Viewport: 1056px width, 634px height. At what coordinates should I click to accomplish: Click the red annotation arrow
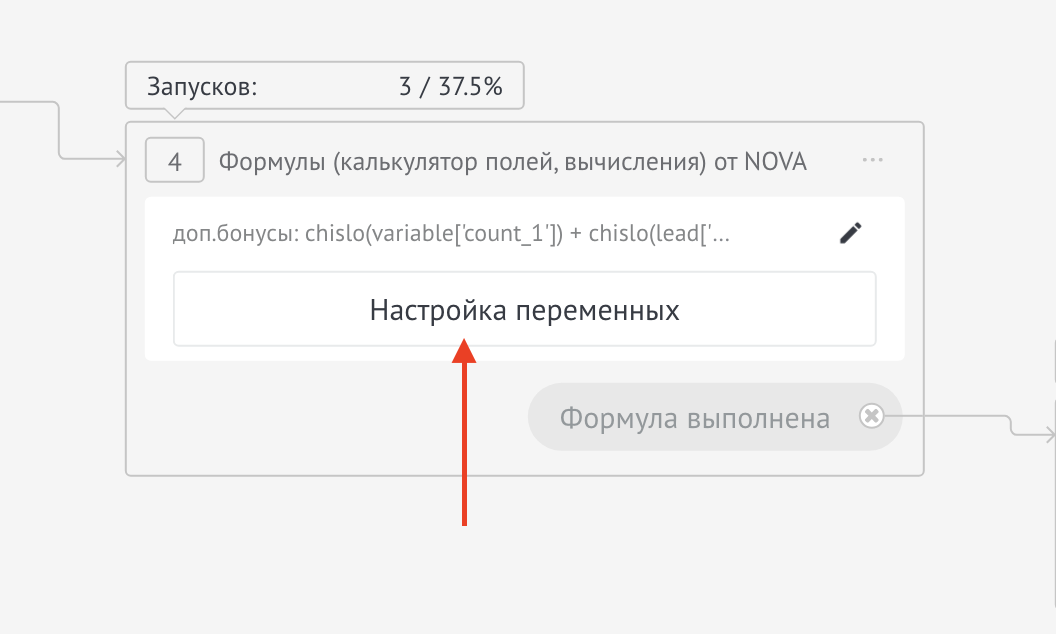click(x=464, y=431)
